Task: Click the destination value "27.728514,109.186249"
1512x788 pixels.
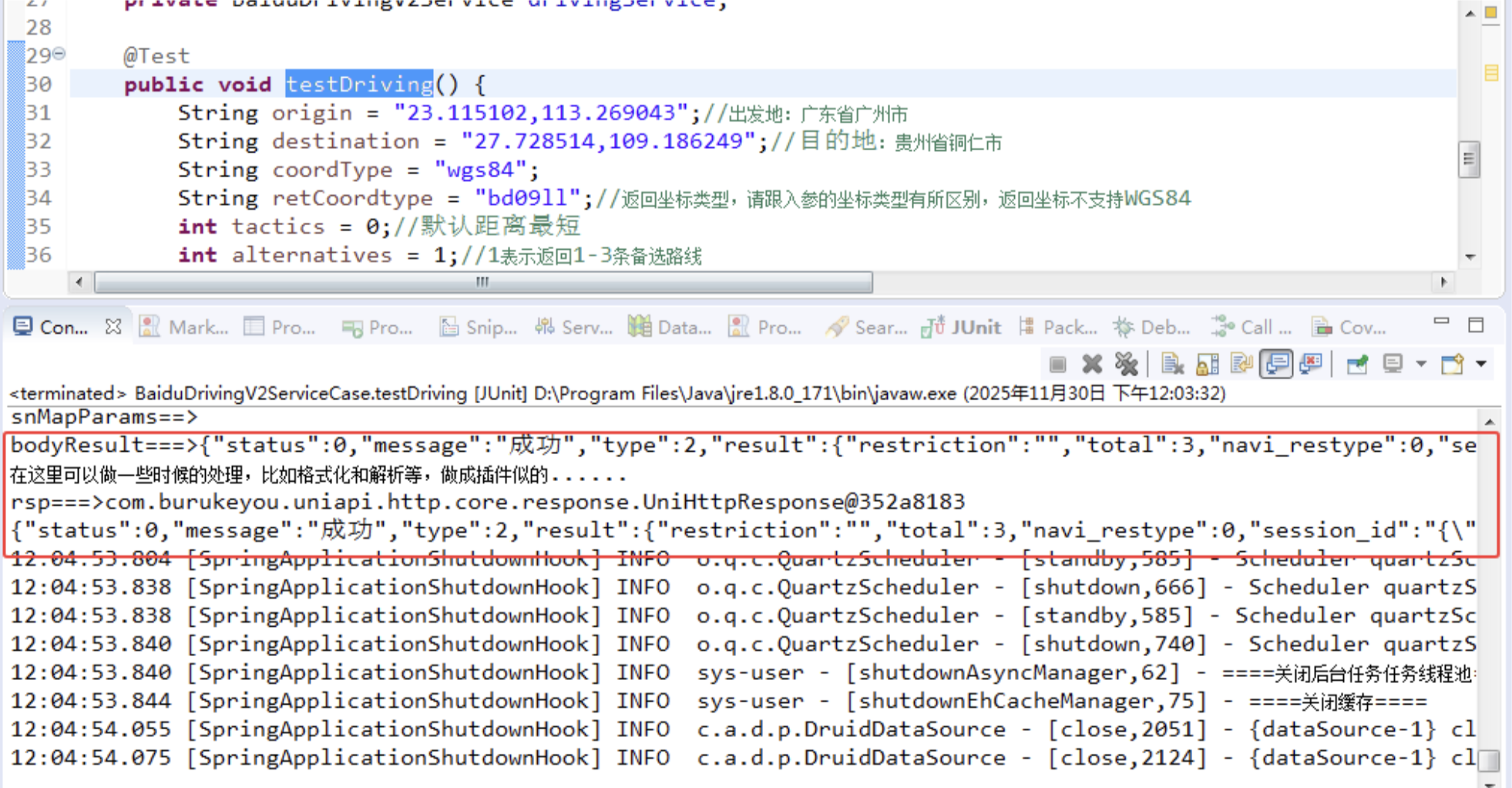Action: point(608,141)
